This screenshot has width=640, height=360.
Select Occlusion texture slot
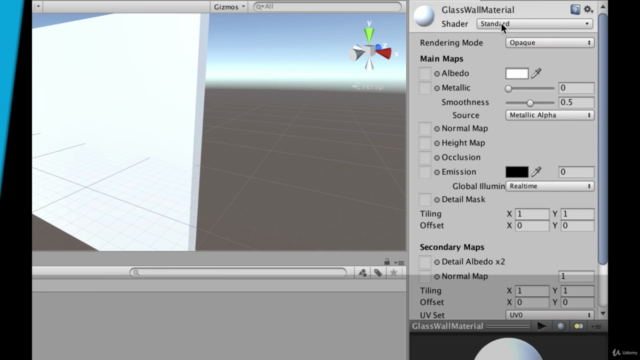click(x=425, y=157)
